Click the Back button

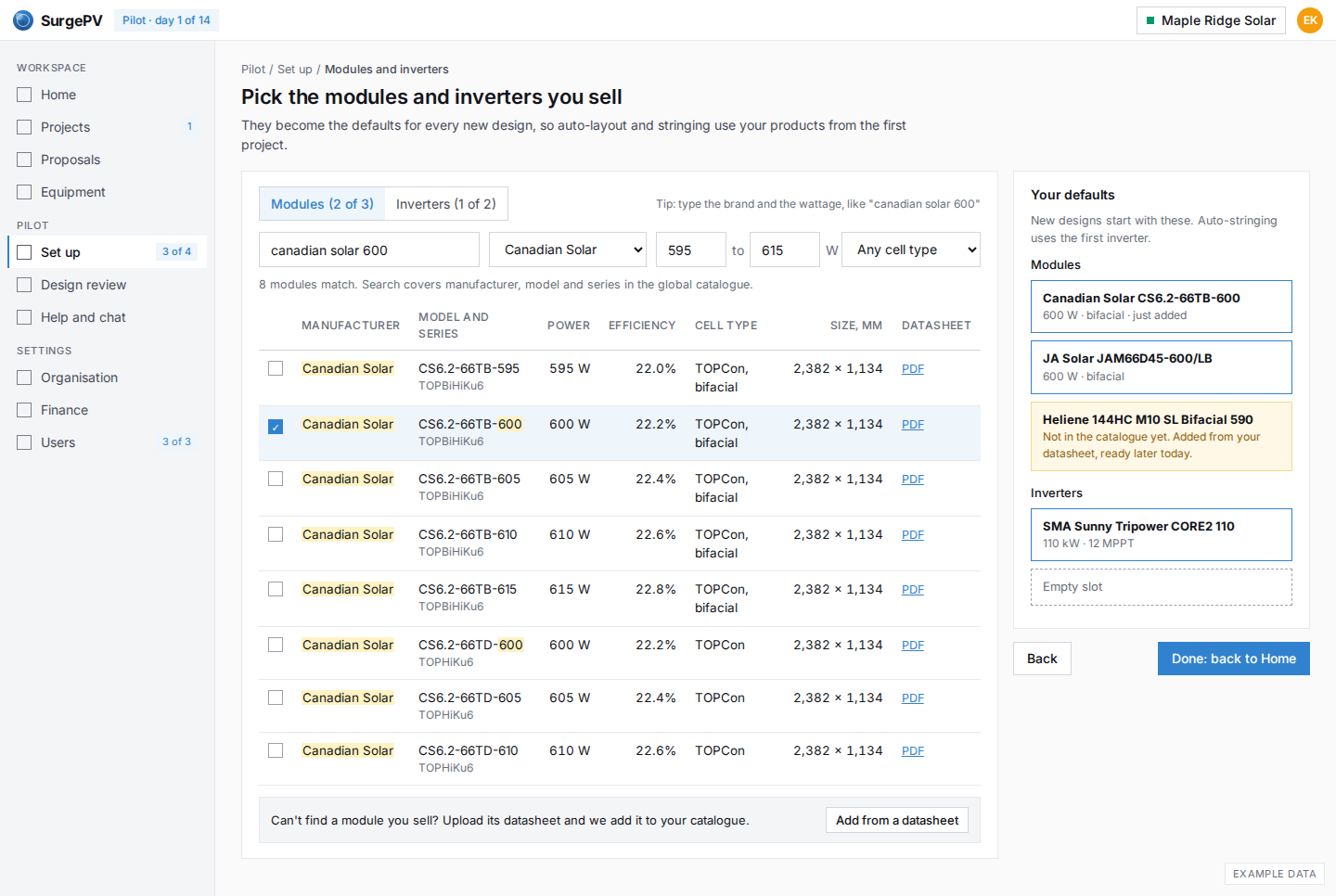(x=1042, y=659)
